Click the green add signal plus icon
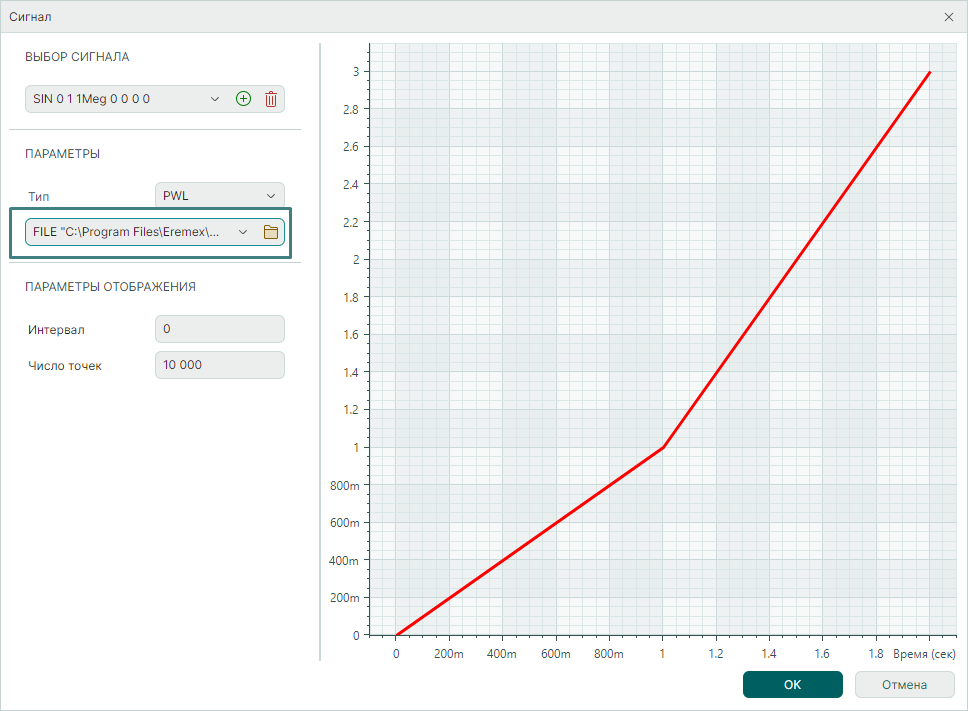The width and height of the screenshot is (968, 711). tap(243, 99)
